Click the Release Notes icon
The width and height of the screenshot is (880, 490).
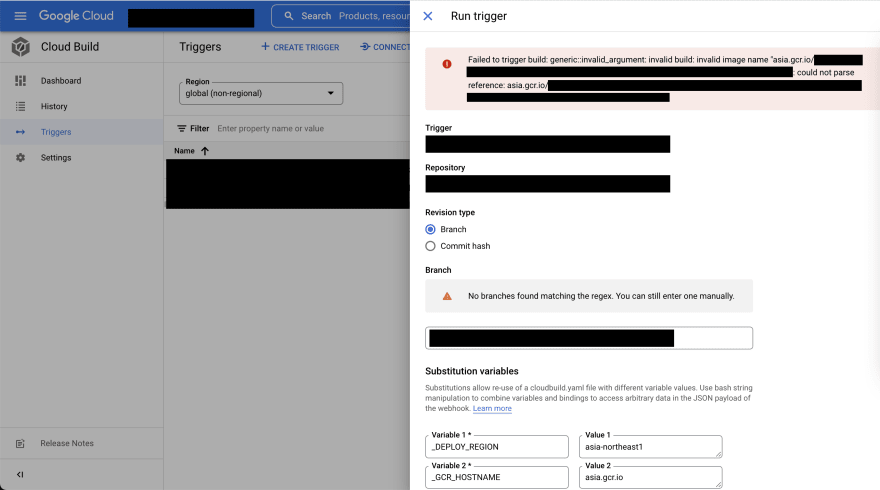point(20,443)
